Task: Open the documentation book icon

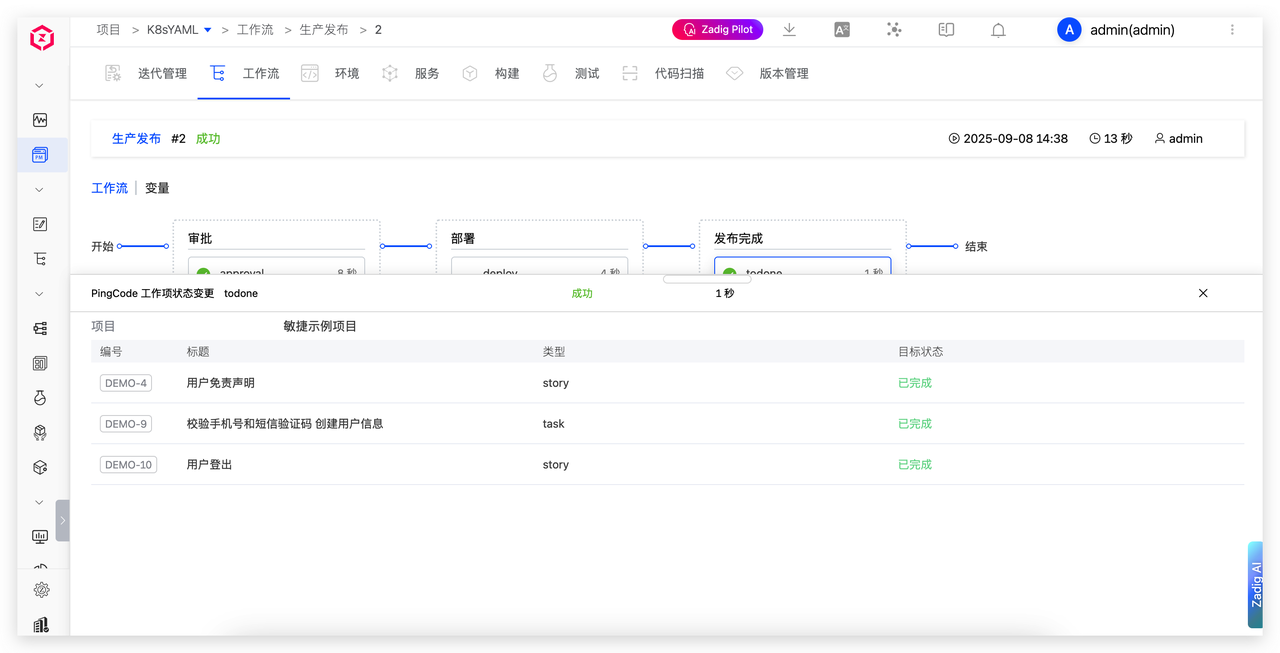Action: [x=946, y=30]
